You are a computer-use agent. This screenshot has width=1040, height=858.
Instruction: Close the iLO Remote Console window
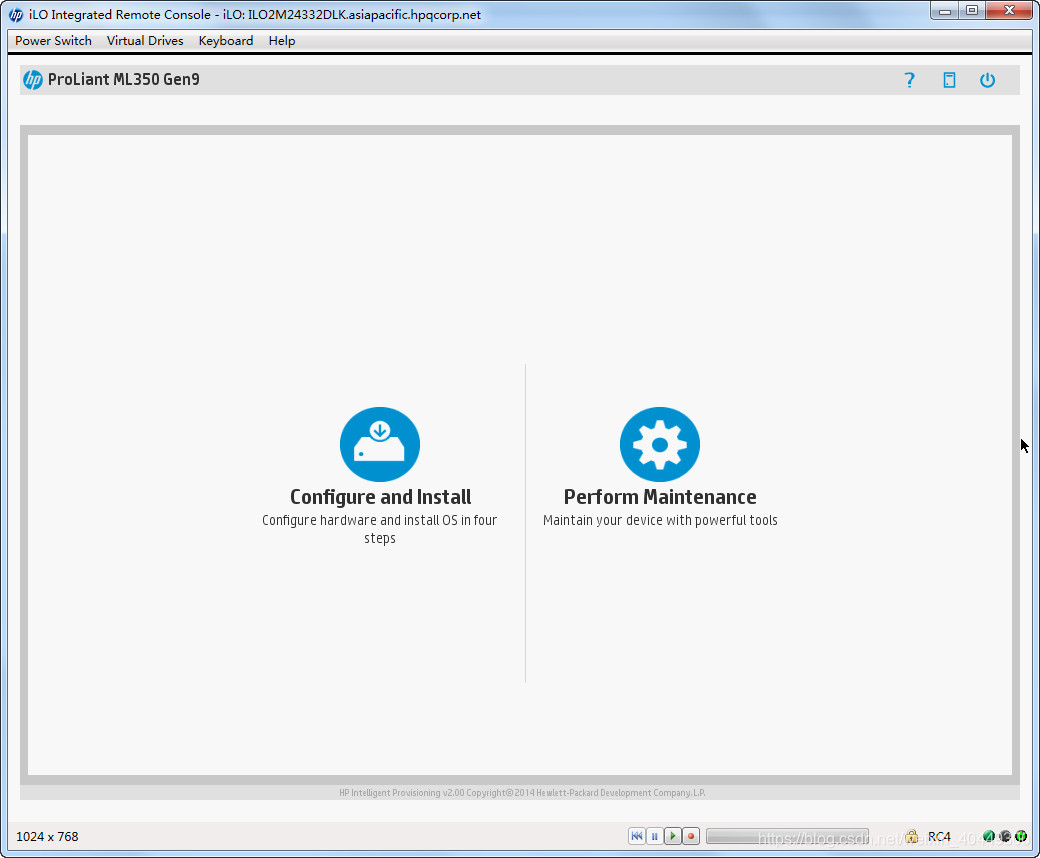(x=1010, y=11)
